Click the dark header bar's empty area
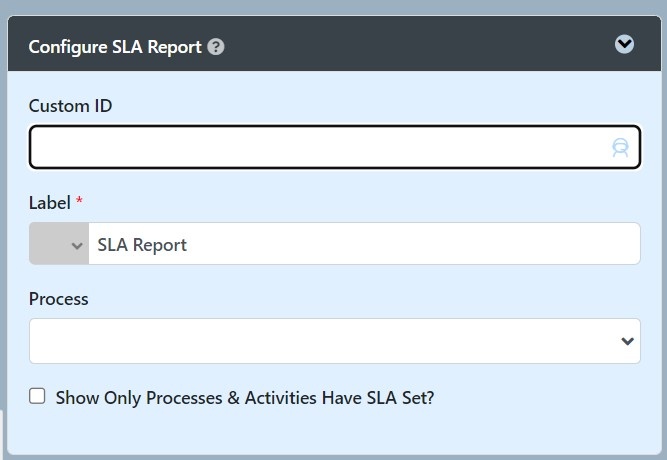Screen dimensions: 667x460 pyautogui.click(x=420, y=46)
